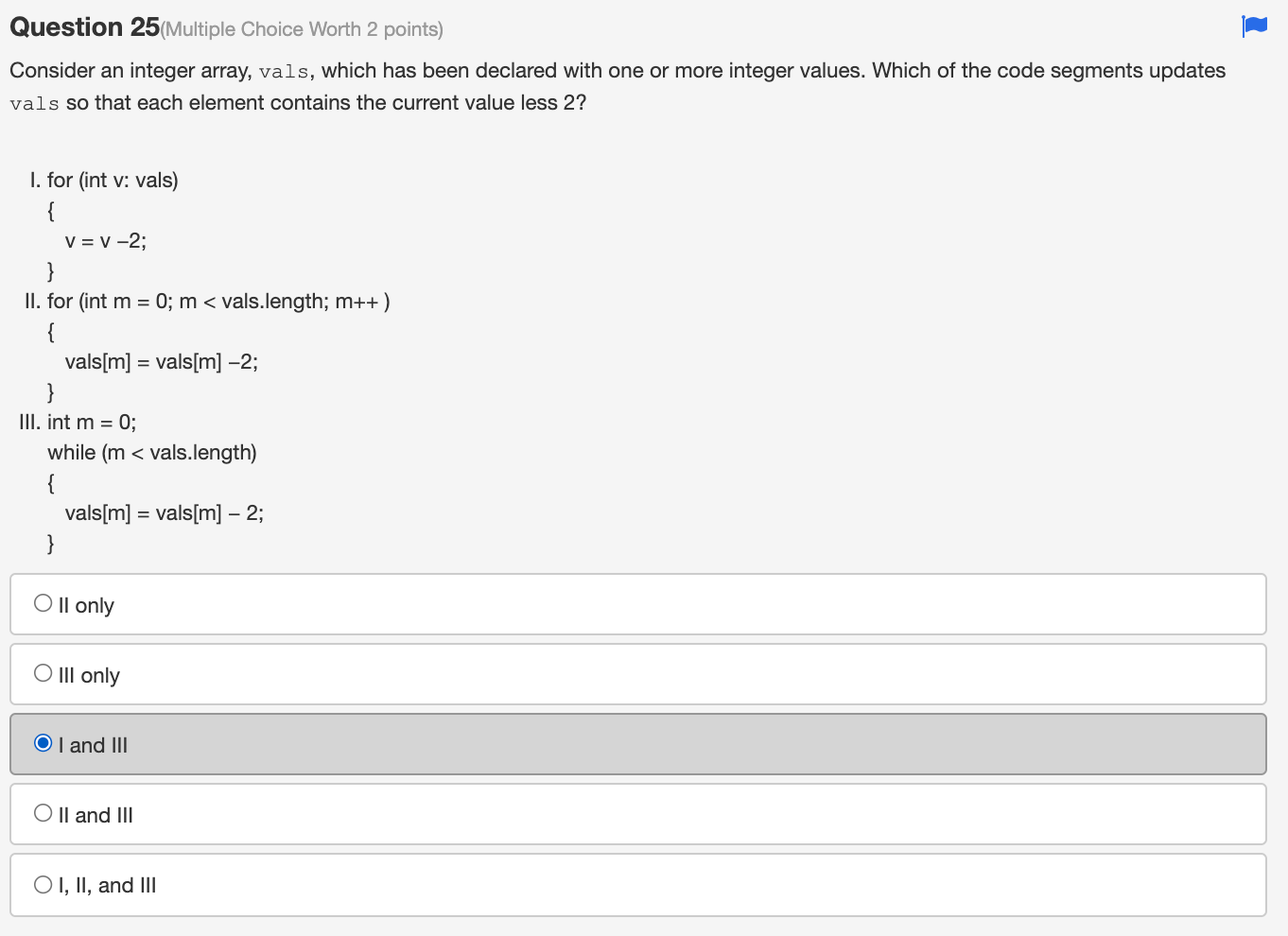The image size is (1288, 936).
Task: Click the 'Multiple Choice Worth 2 points' label
Action: click(x=301, y=29)
